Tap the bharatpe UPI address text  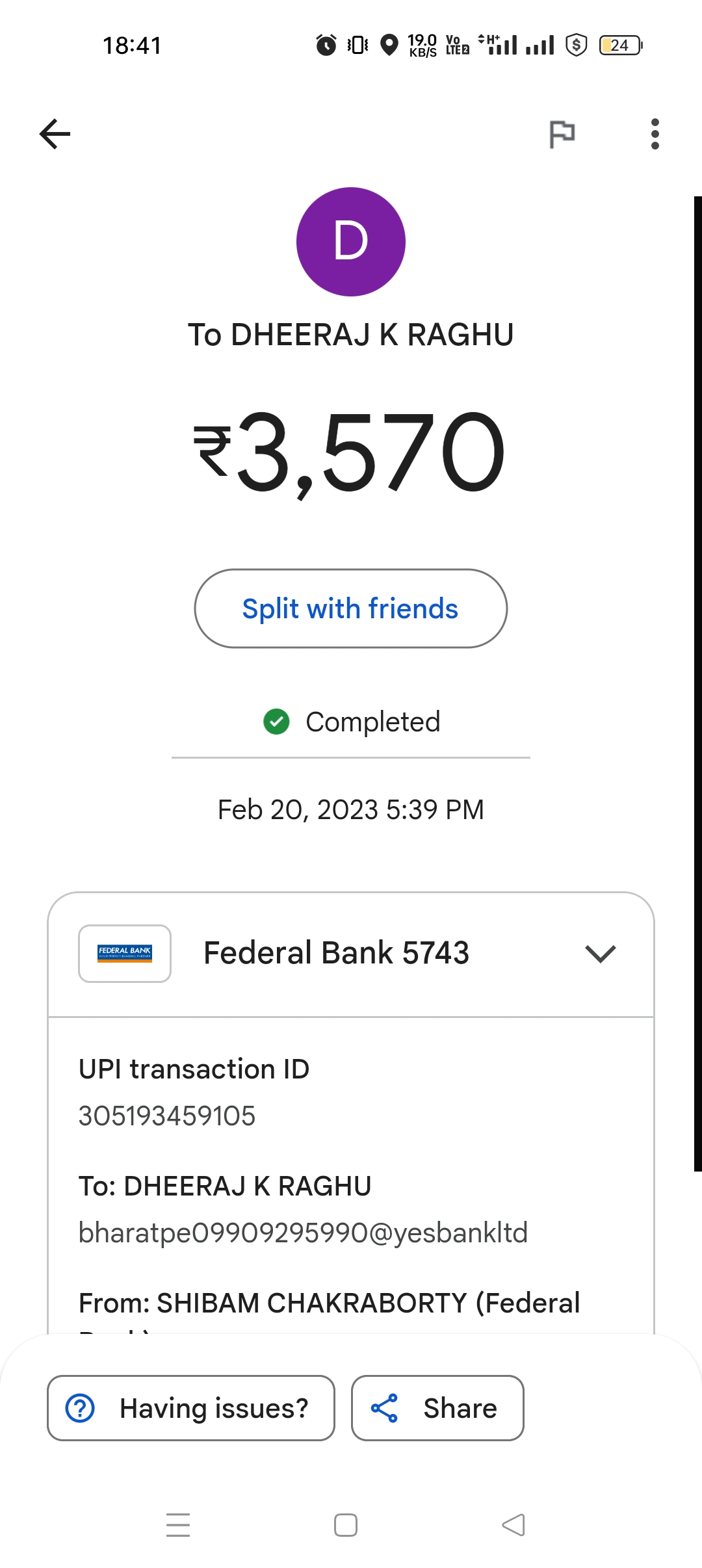303,1233
